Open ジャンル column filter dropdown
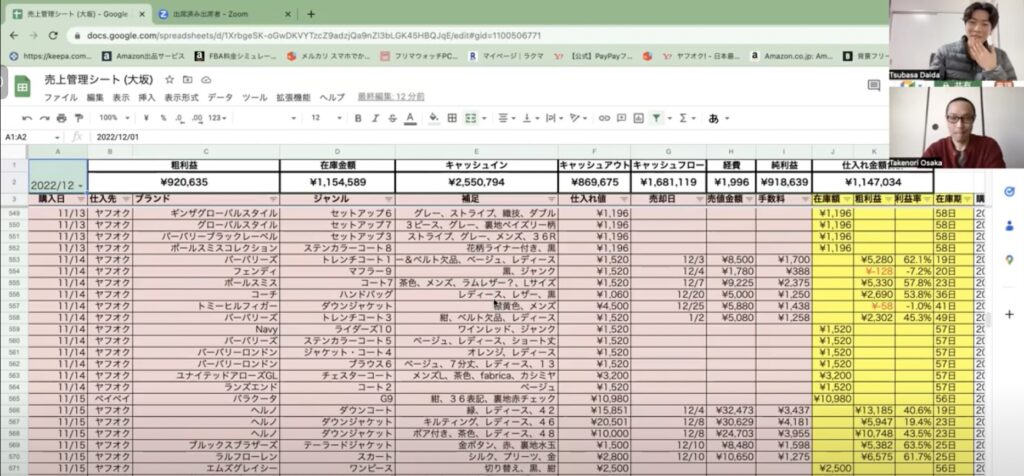The height and width of the screenshot is (476, 1024). tap(389, 199)
